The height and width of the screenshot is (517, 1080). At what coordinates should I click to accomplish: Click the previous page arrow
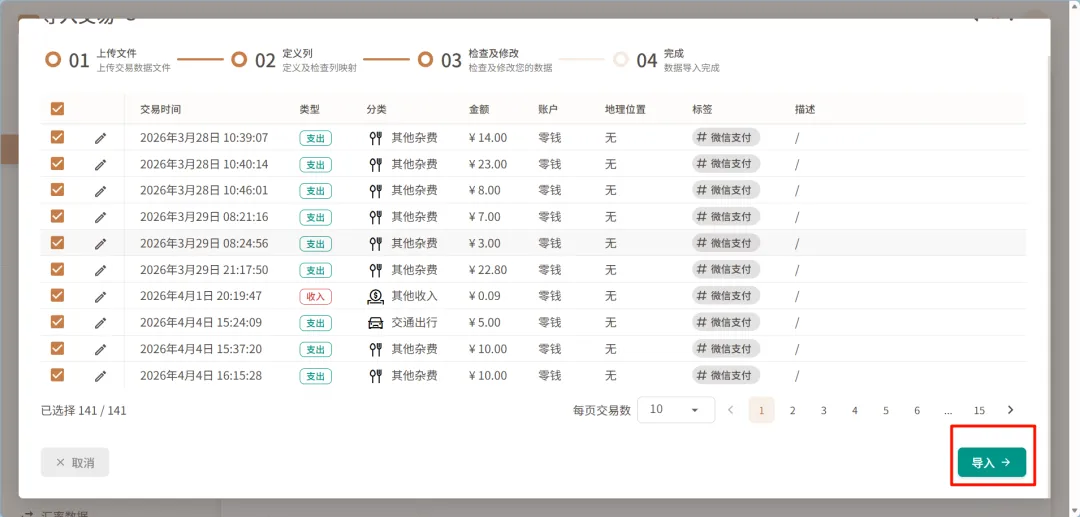tap(731, 410)
